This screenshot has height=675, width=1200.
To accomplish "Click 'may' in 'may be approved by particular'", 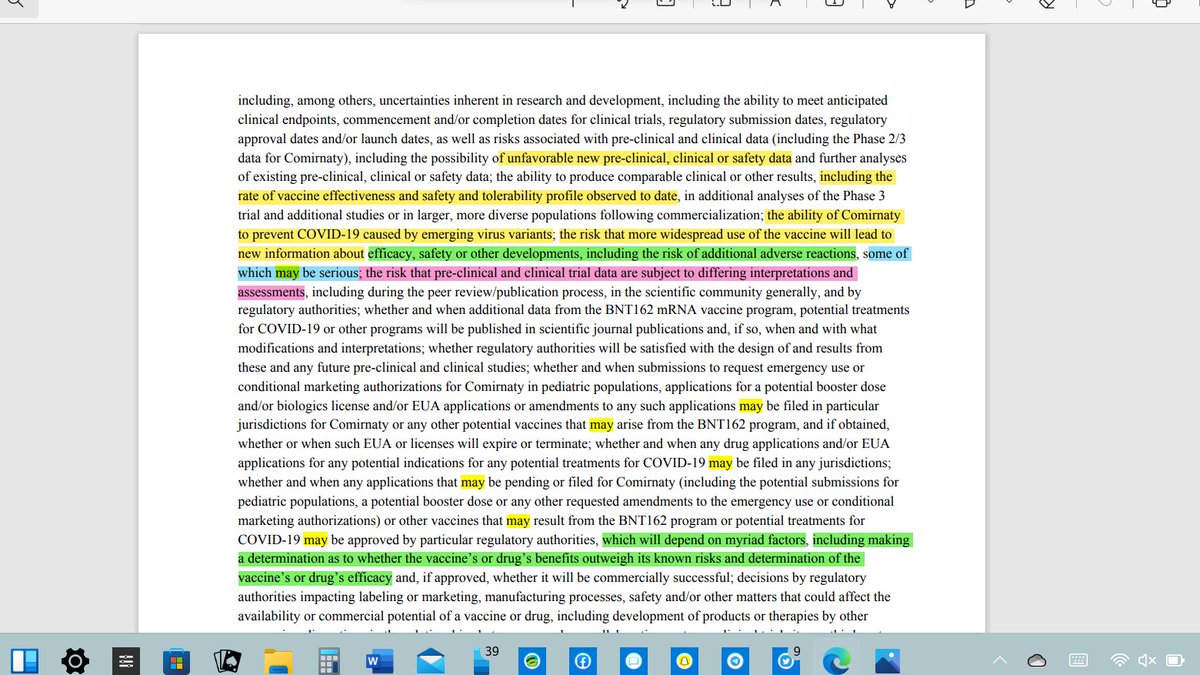I will click(x=316, y=540).
